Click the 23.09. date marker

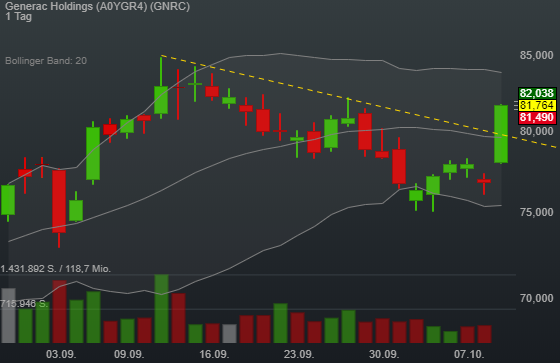click(x=299, y=354)
